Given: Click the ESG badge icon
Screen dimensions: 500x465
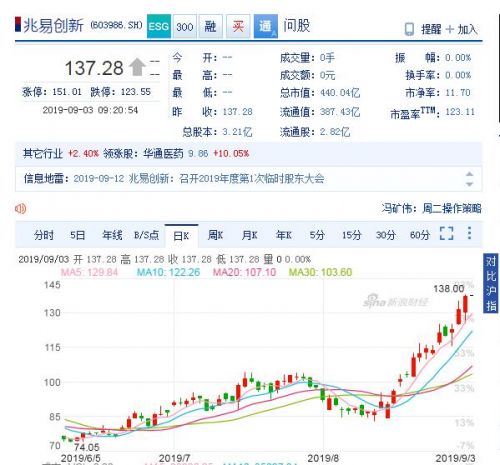Looking at the screenshot, I should (x=159, y=26).
